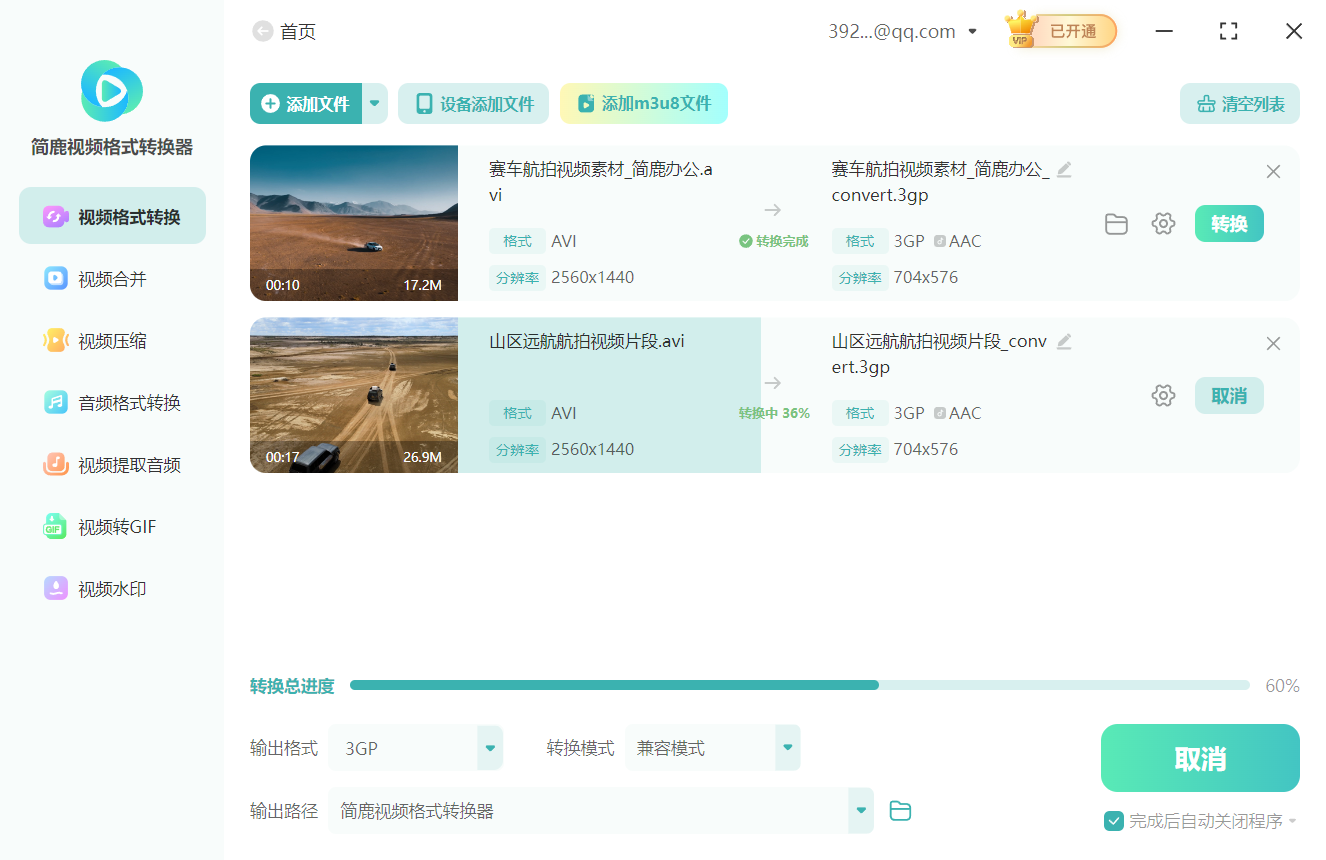Viewport: 1326px width, 860px height.
Task: Expand the 添加文件 dropdown arrow
Action: pyautogui.click(x=375, y=103)
